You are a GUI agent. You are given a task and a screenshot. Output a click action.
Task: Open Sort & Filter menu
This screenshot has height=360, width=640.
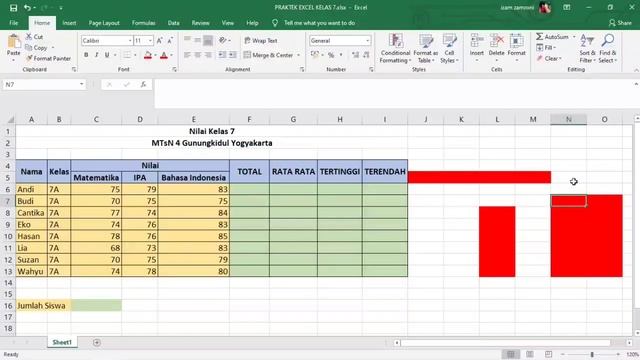[587, 49]
